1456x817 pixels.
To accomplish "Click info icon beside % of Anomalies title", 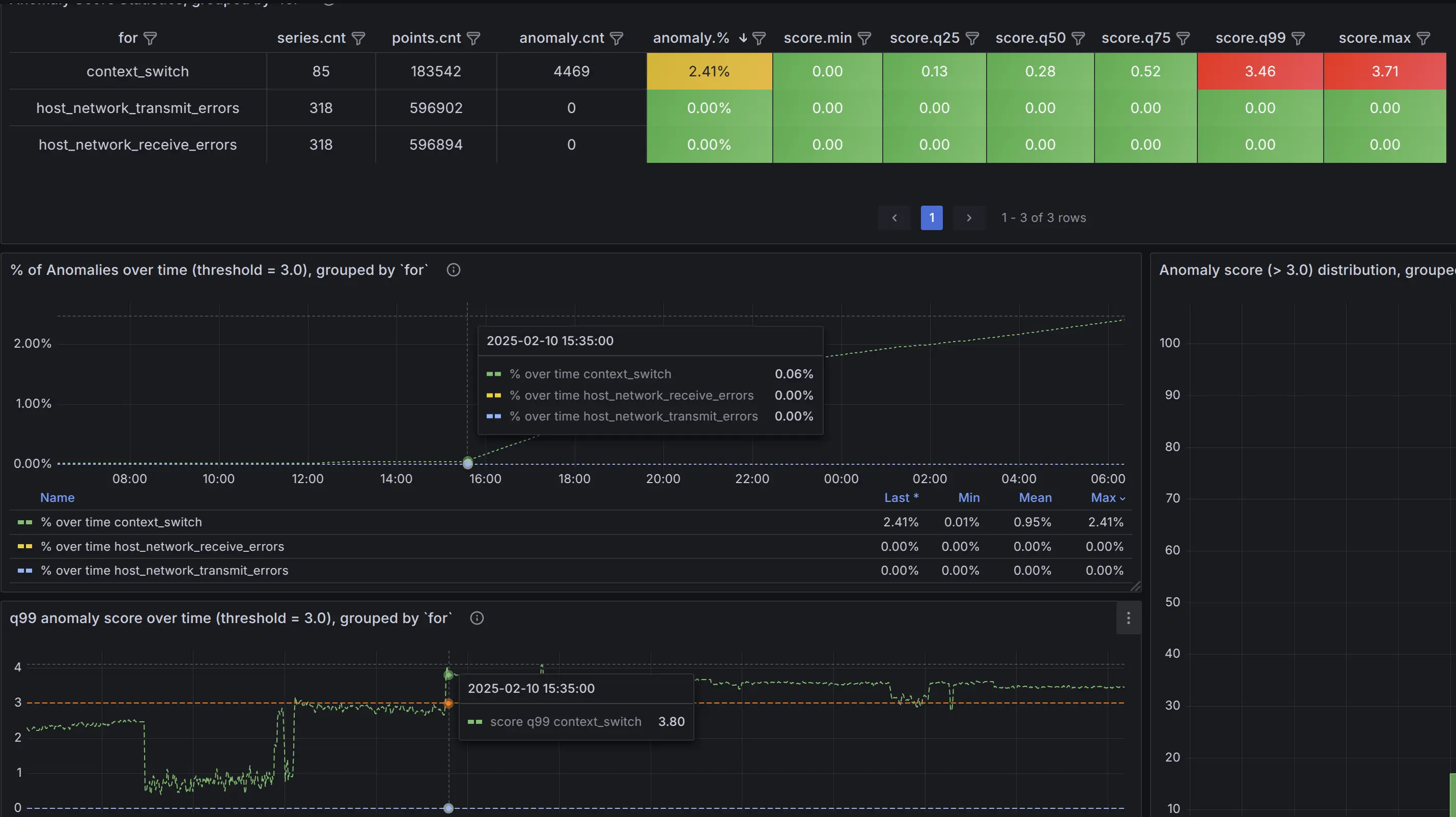I will [453, 270].
